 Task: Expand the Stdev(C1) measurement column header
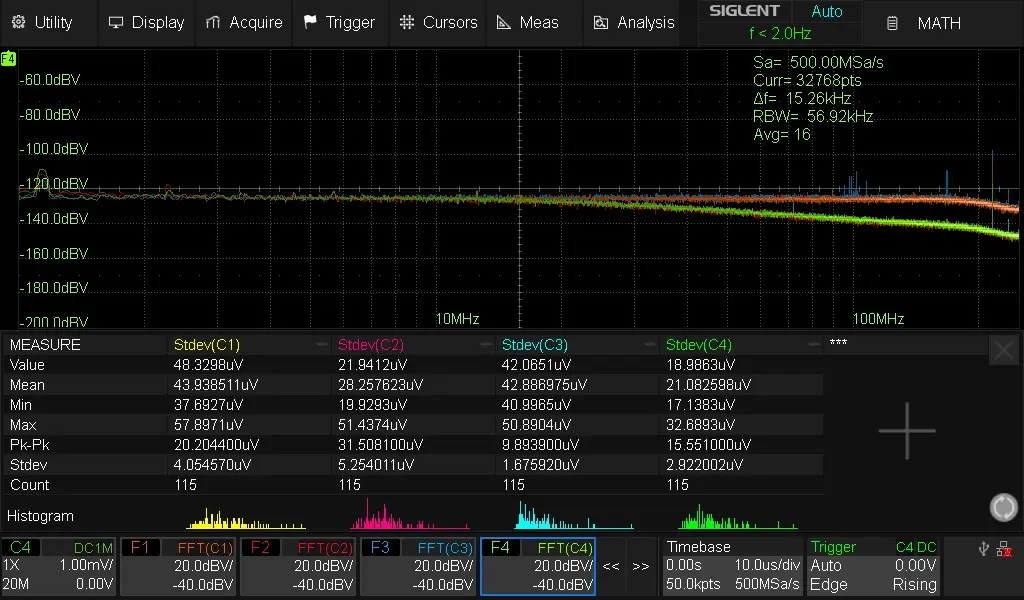click(248, 345)
